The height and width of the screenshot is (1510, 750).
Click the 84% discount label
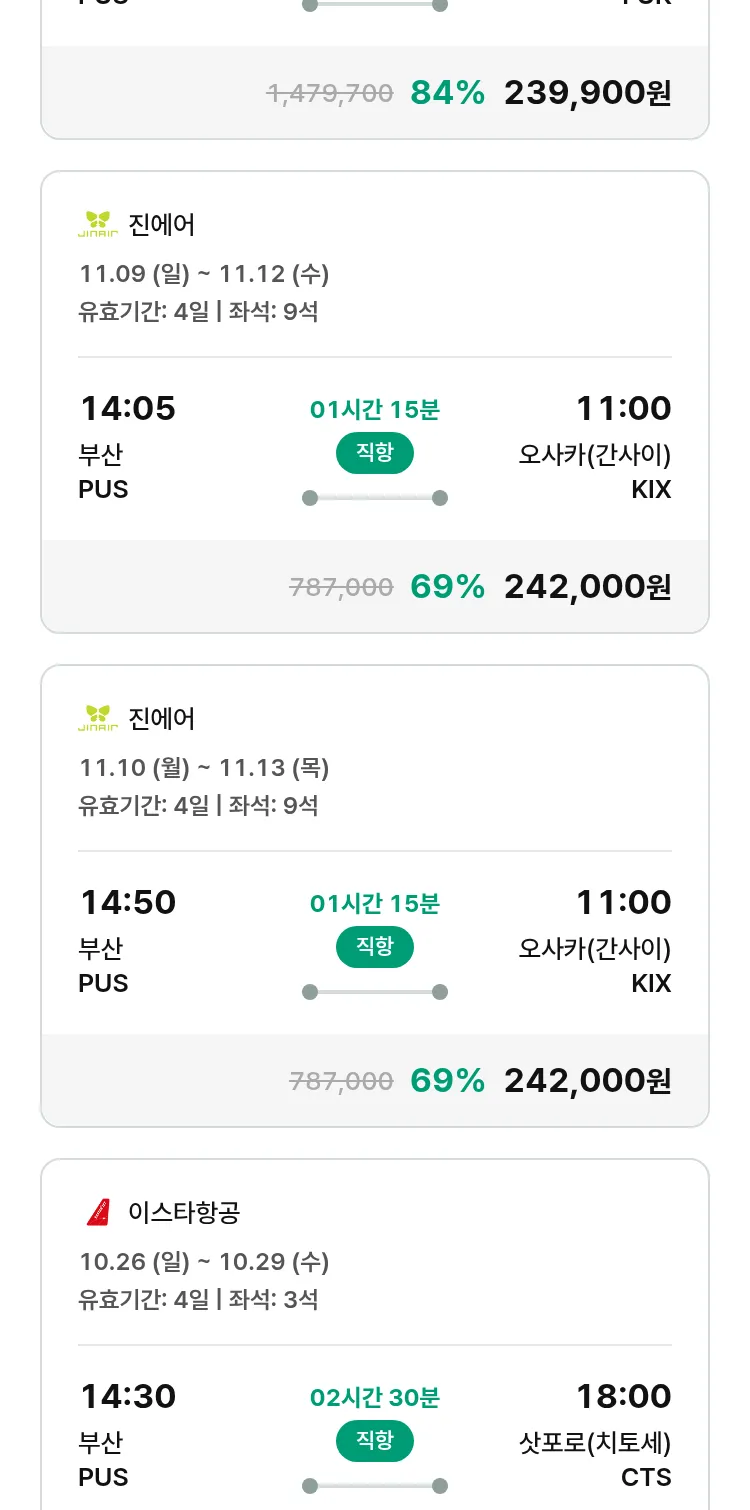pyautogui.click(x=447, y=93)
